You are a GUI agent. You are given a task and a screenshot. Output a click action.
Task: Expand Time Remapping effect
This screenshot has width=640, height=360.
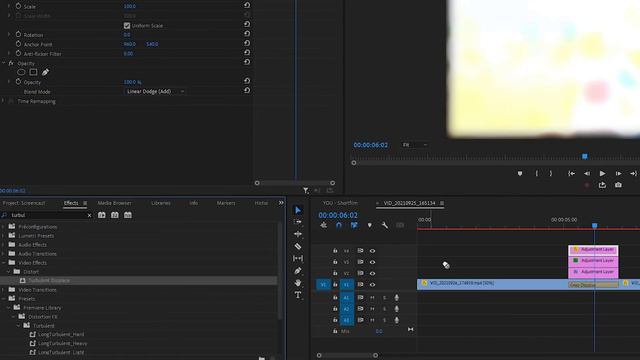point(3,101)
